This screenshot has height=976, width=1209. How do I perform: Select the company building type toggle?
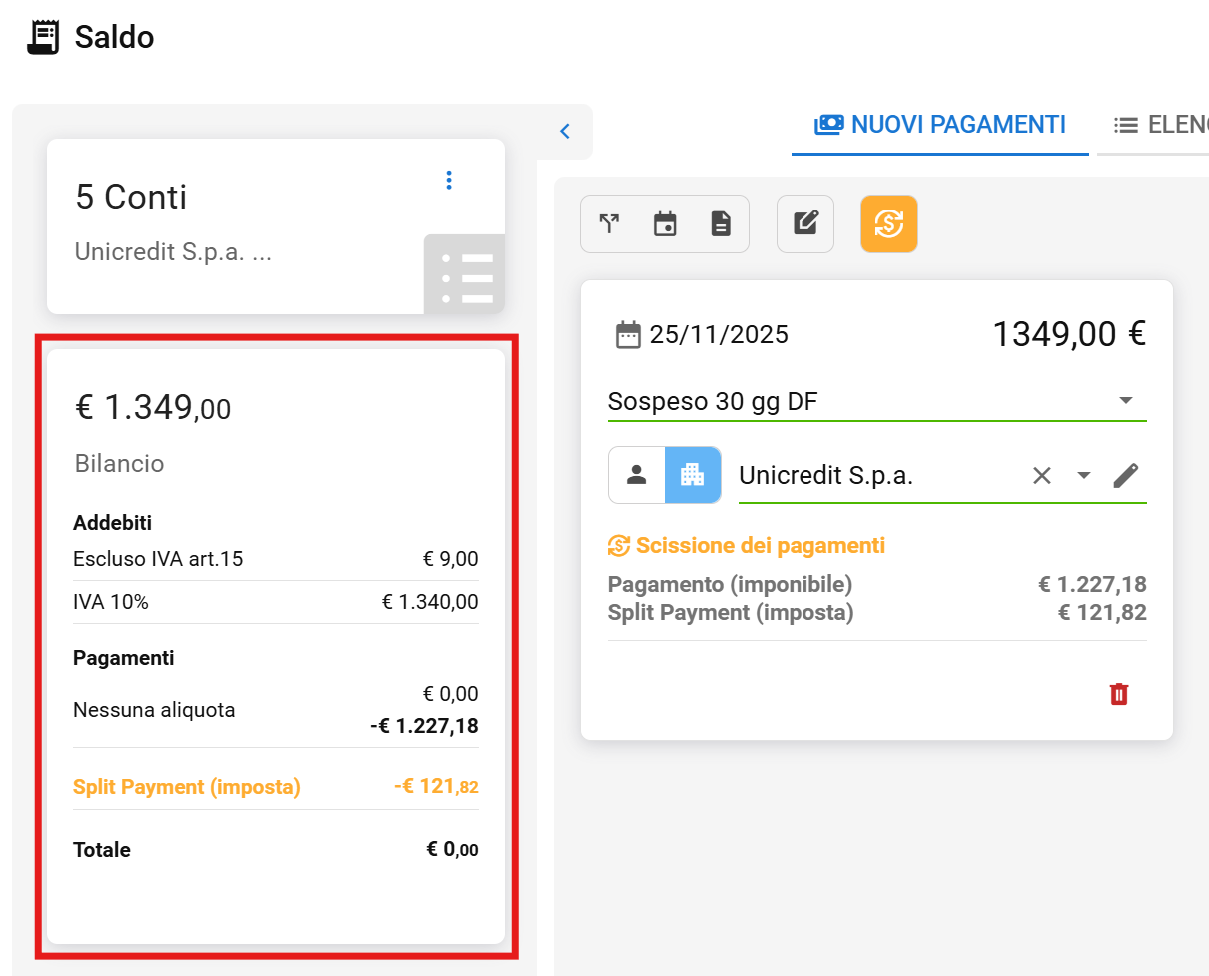(692, 475)
